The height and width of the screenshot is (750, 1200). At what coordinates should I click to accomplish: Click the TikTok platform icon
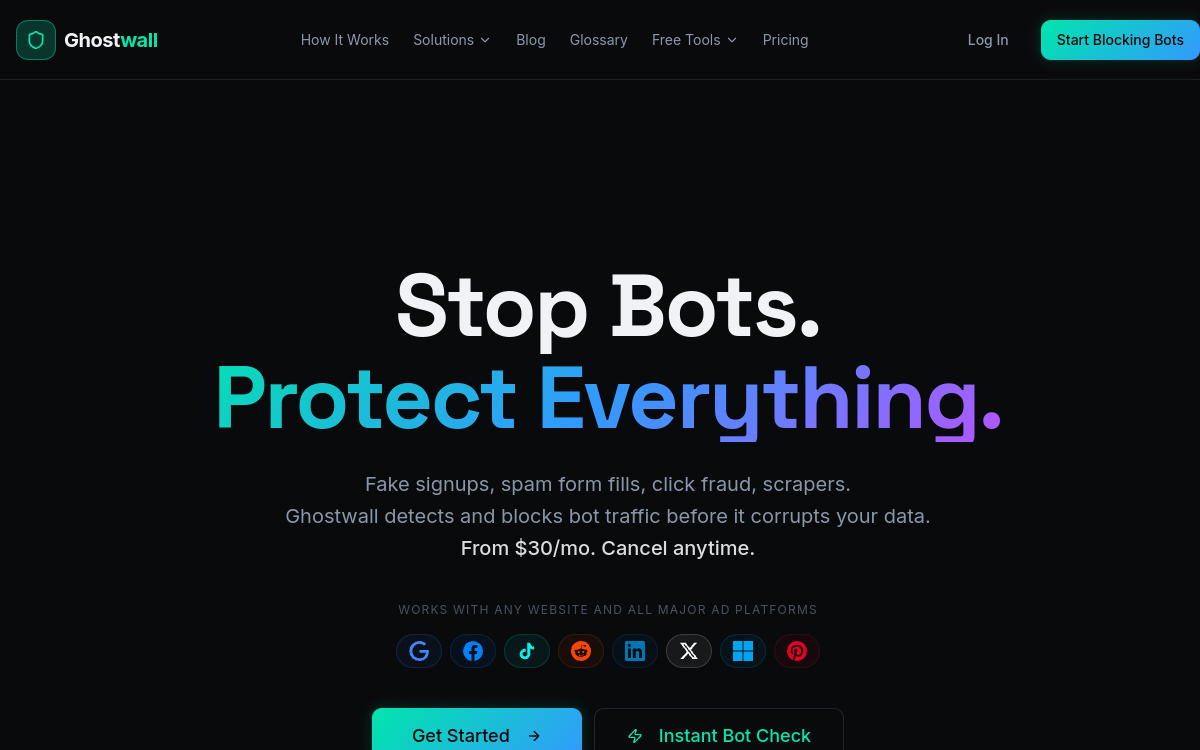[x=527, y=651]
